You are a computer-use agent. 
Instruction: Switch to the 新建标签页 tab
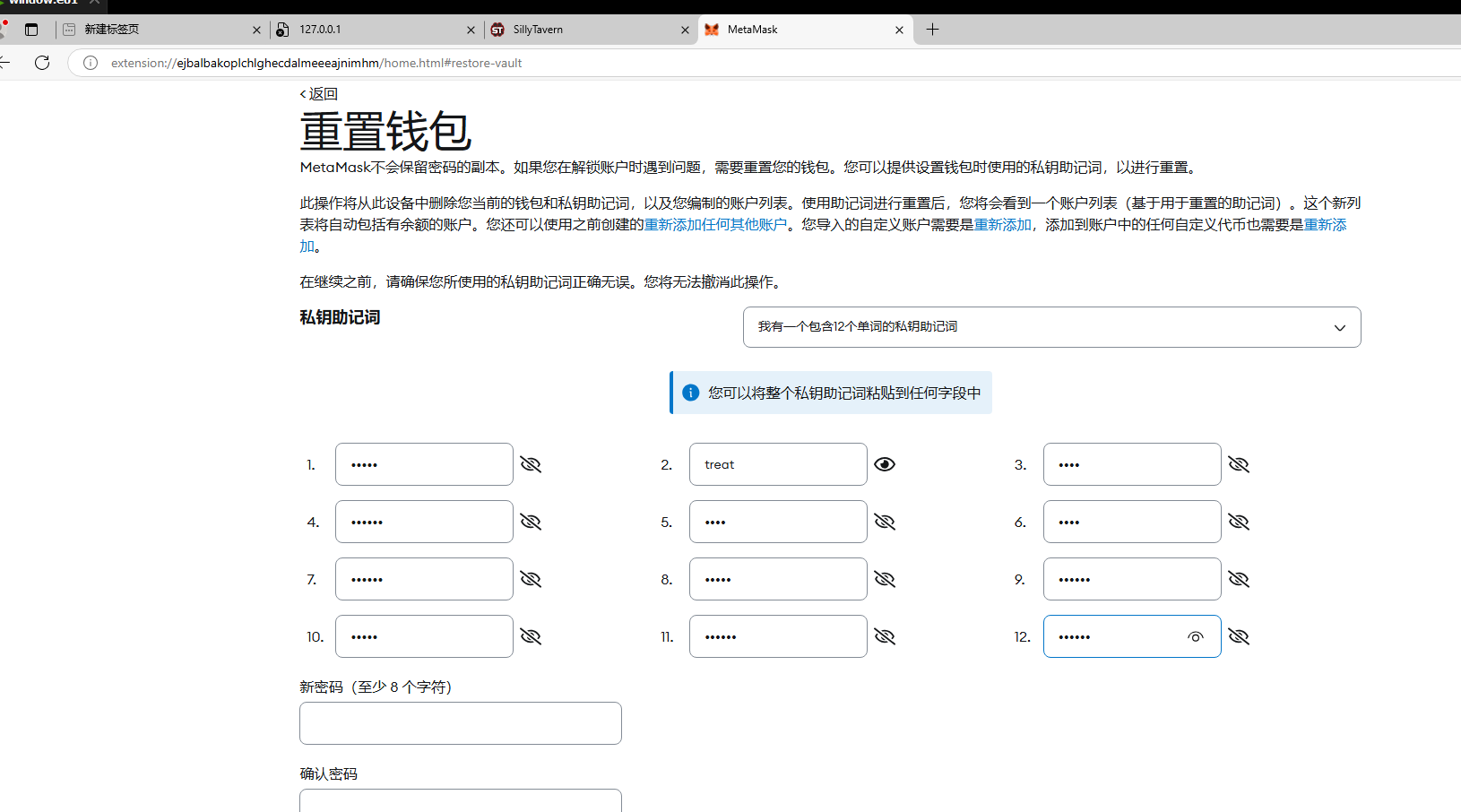[161, 30]
